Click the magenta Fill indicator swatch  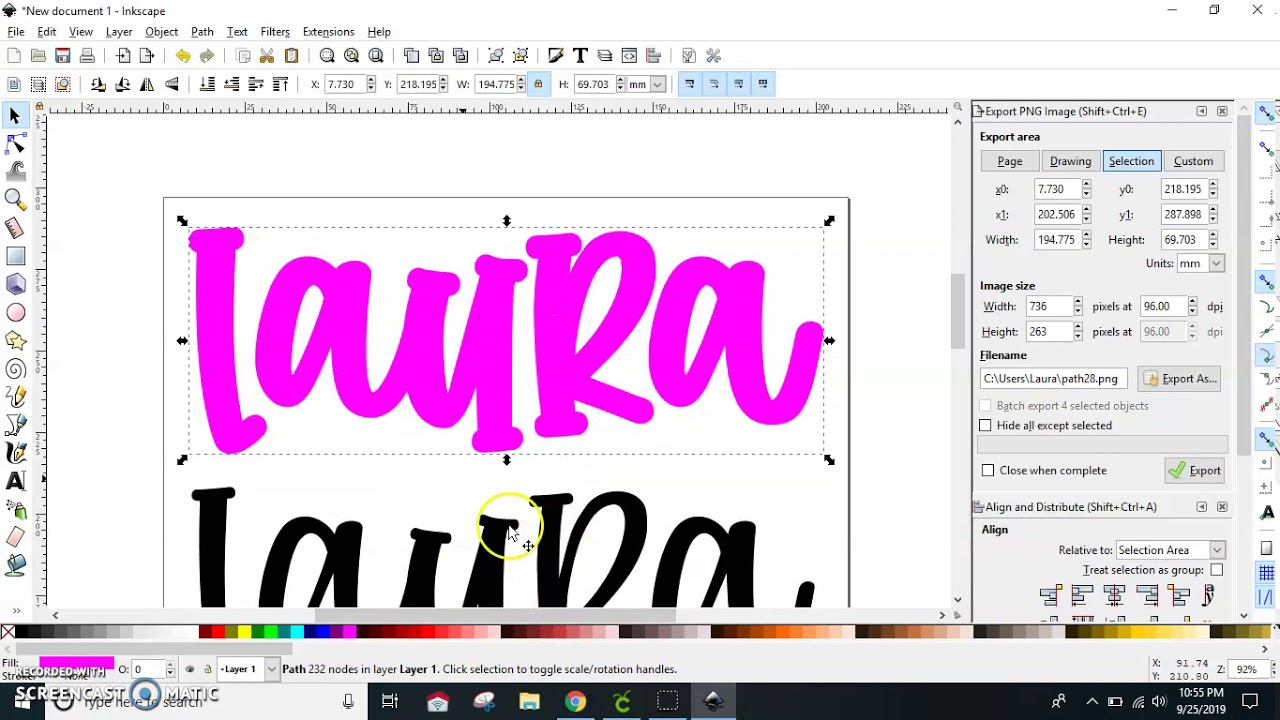[x=76, y=662]
